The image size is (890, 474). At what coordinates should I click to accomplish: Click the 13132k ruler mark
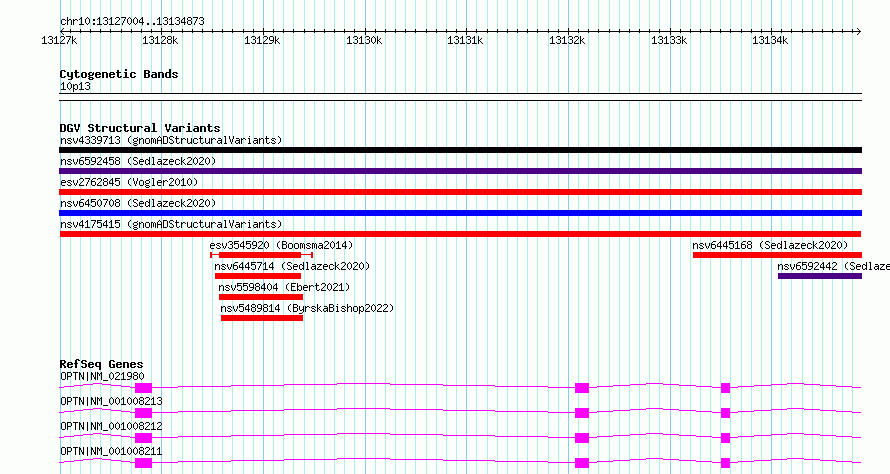(567, 41)
